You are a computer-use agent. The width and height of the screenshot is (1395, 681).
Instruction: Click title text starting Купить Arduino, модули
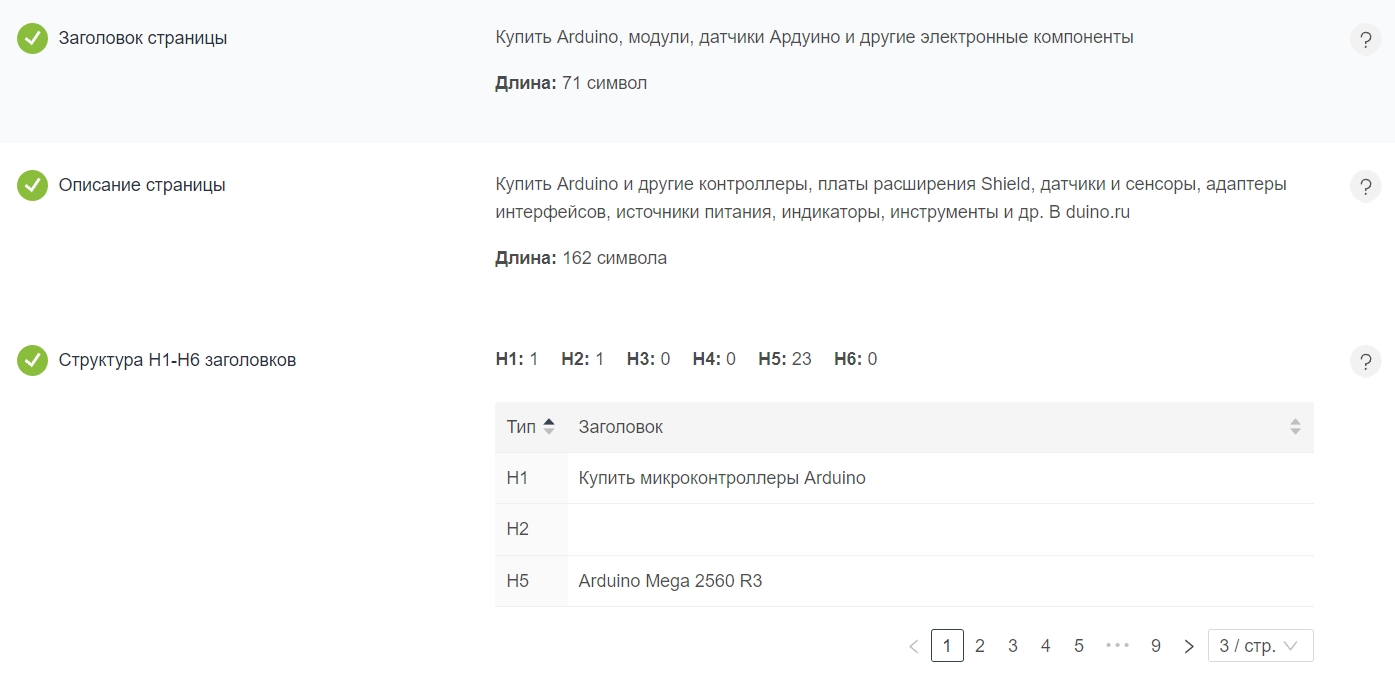[814, 37]
